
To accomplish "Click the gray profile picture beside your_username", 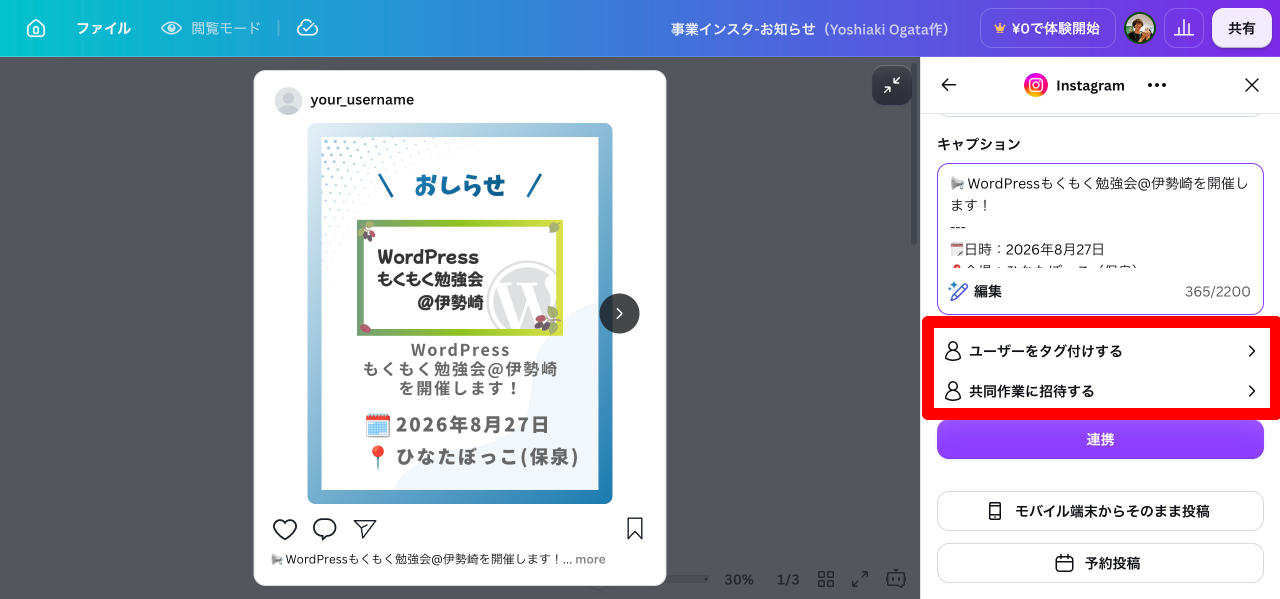I will (x=288, y=101).
